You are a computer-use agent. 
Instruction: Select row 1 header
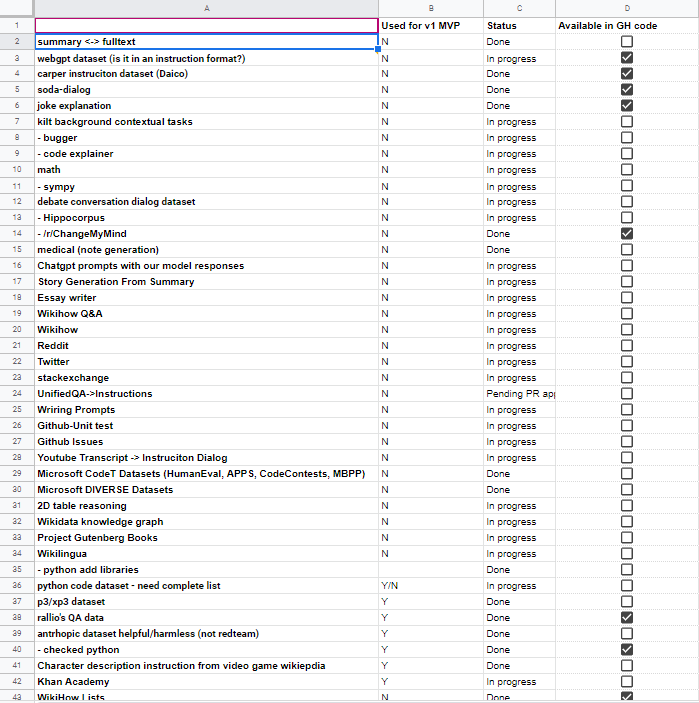point(17,26)
